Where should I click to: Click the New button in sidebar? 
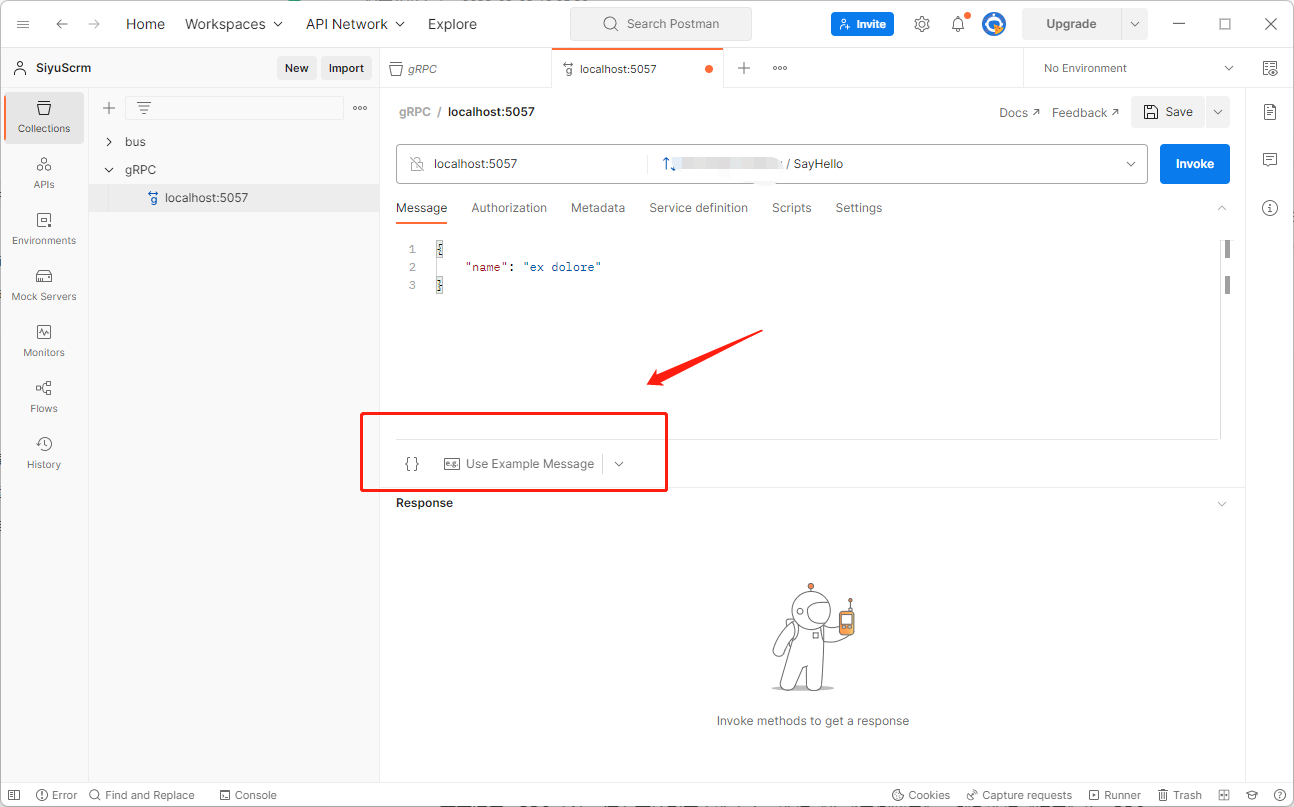coord(297,68)
